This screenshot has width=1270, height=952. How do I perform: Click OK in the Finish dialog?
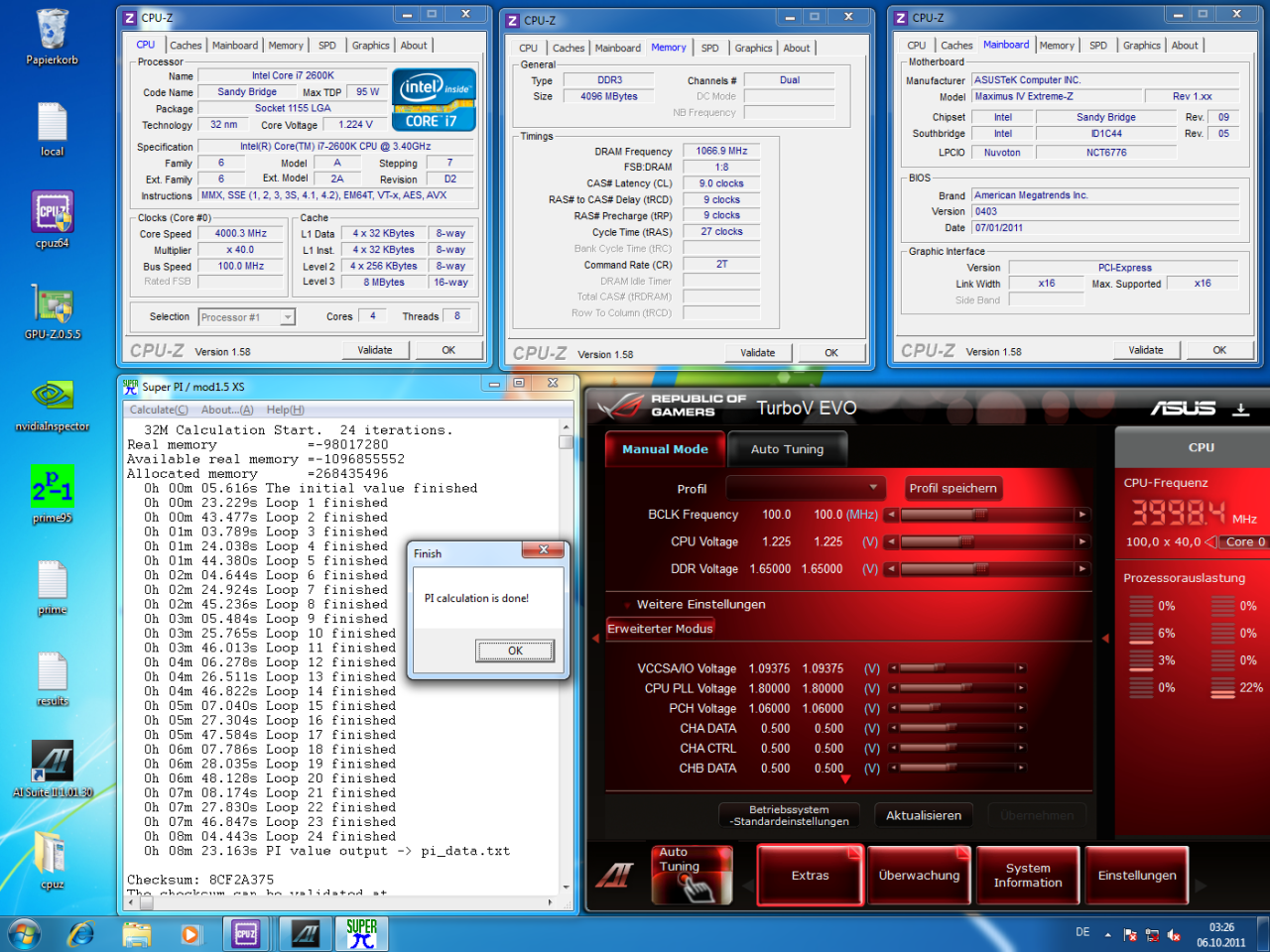[515, 651]
